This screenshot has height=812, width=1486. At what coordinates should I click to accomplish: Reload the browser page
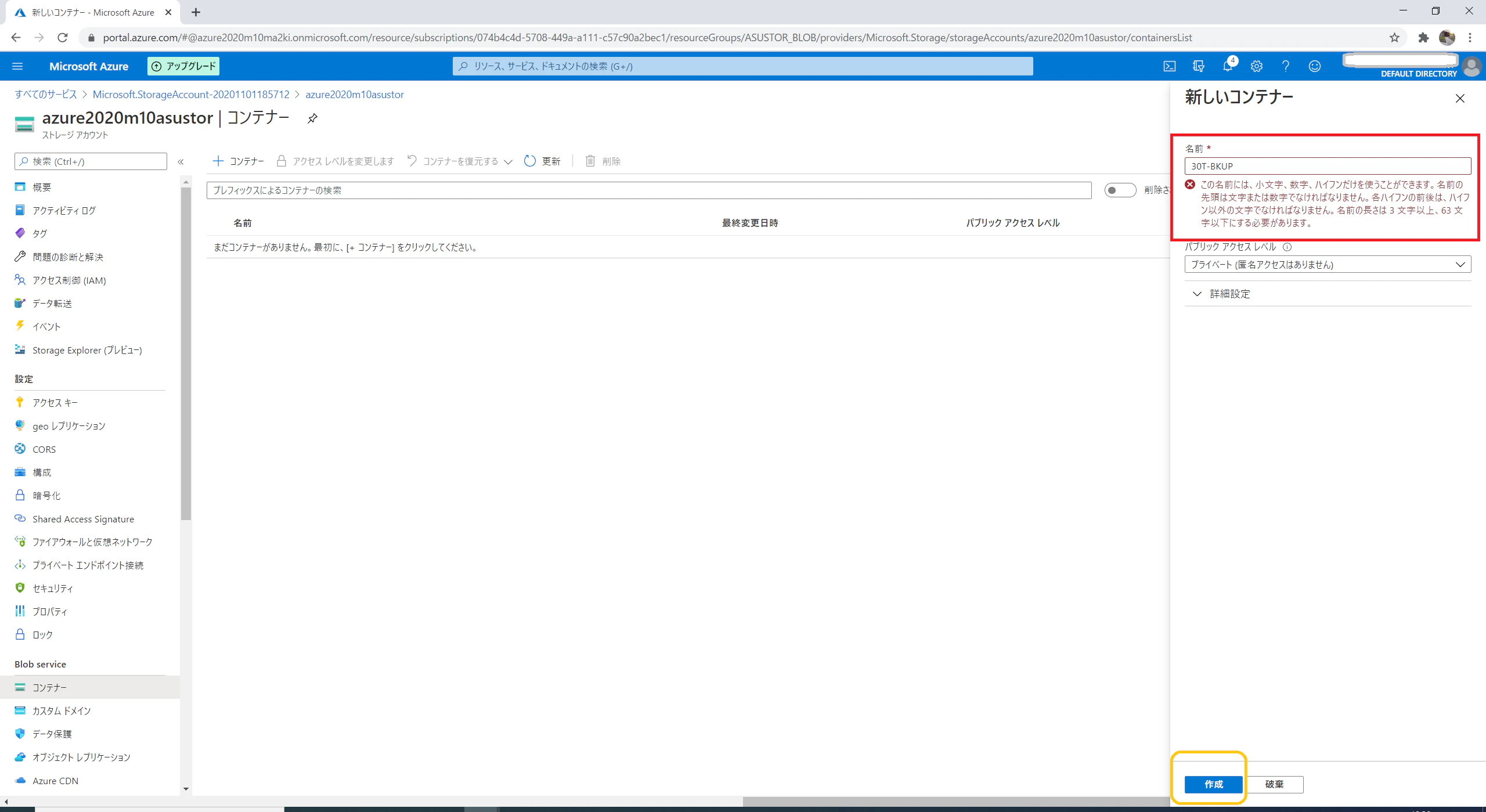tap(63, 38)
